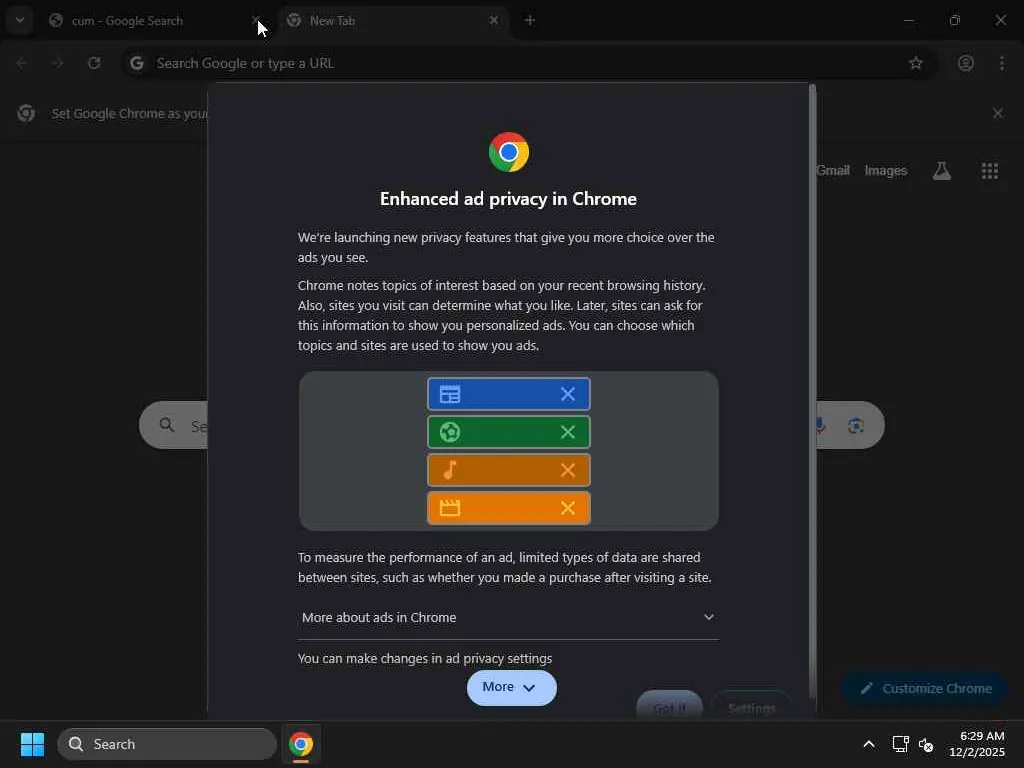Open Settings from the privacy dialog
The image size is (1024, 768).
point(752,705)
